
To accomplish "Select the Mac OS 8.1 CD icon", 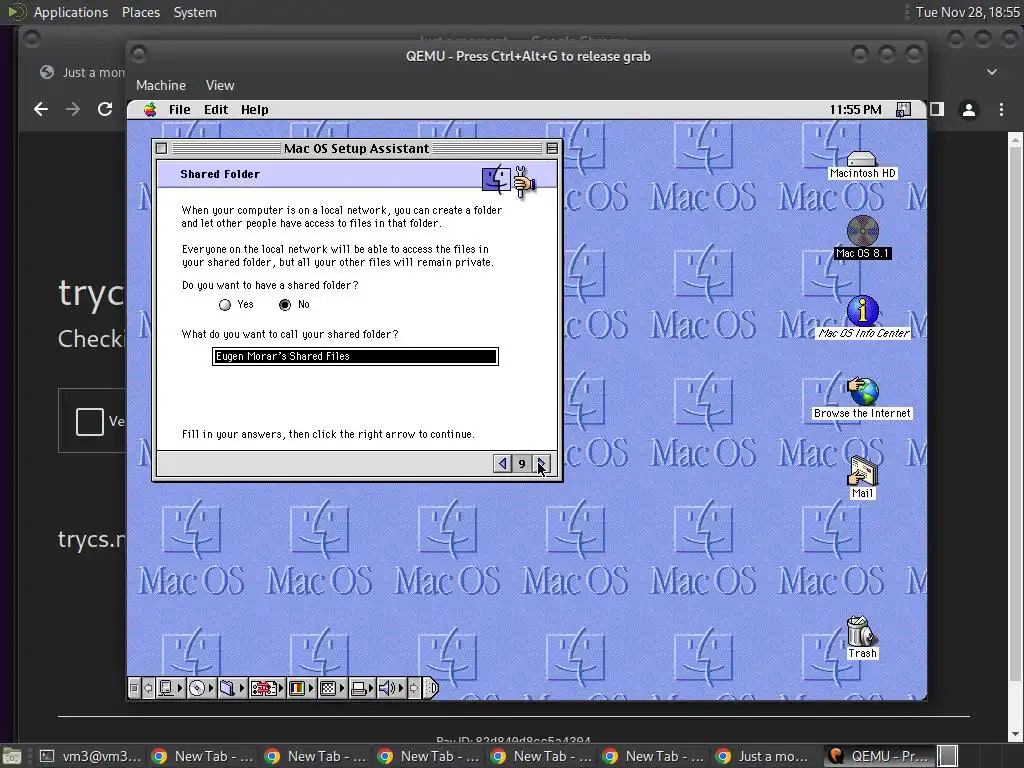I will pyautogui.click(x=862, y=230).
